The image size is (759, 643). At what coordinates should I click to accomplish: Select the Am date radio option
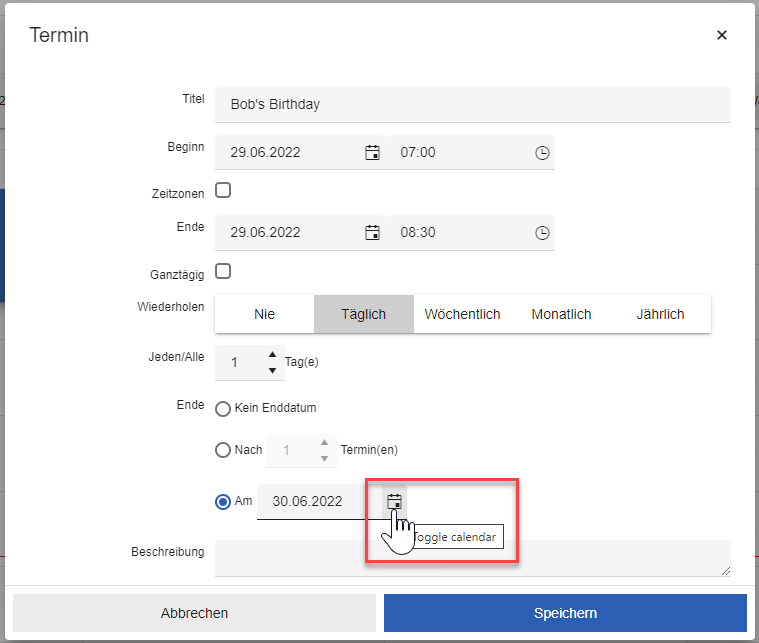click(x=223, y=502)
